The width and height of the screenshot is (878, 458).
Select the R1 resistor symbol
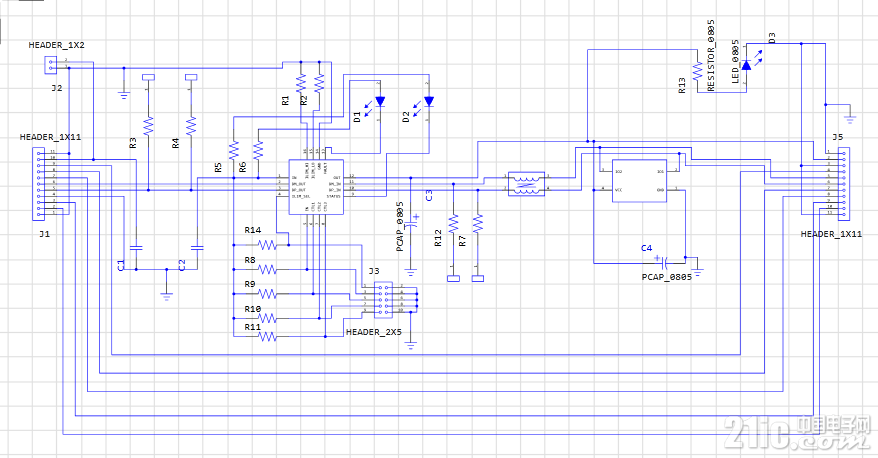[301, 83]
